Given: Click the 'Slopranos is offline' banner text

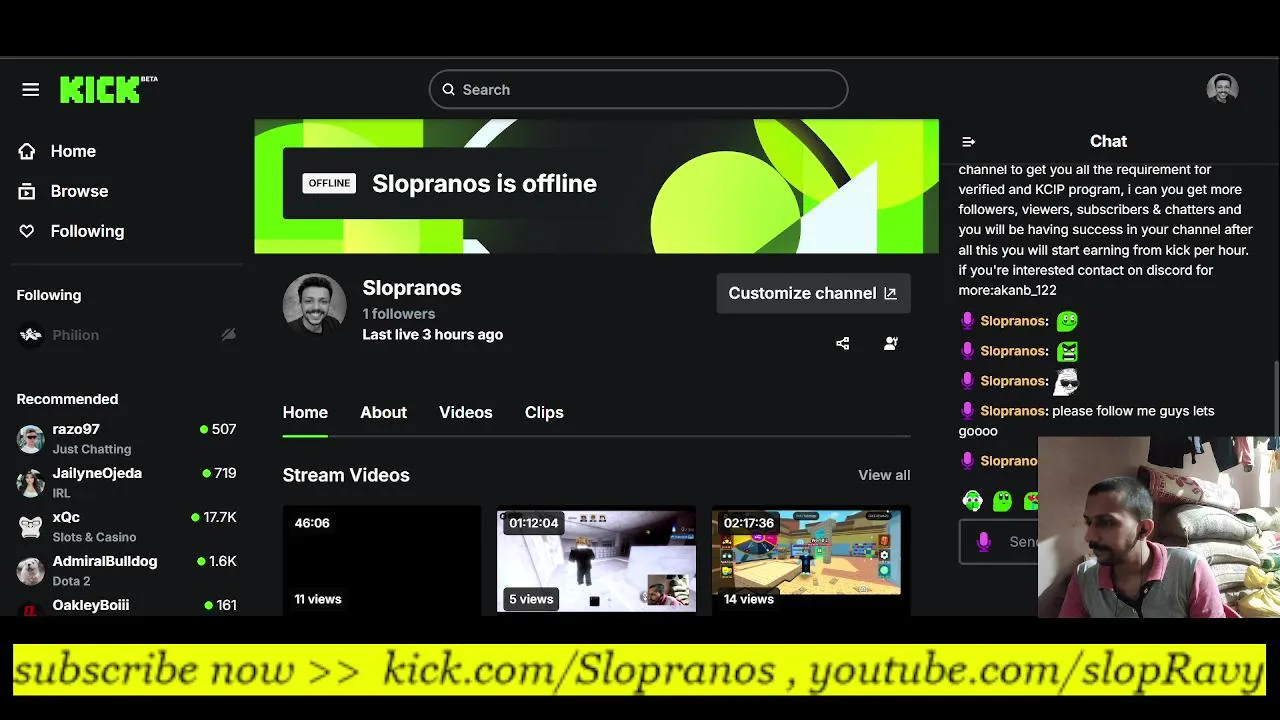Looking at the screenshot, I should [x=484, y=184].
